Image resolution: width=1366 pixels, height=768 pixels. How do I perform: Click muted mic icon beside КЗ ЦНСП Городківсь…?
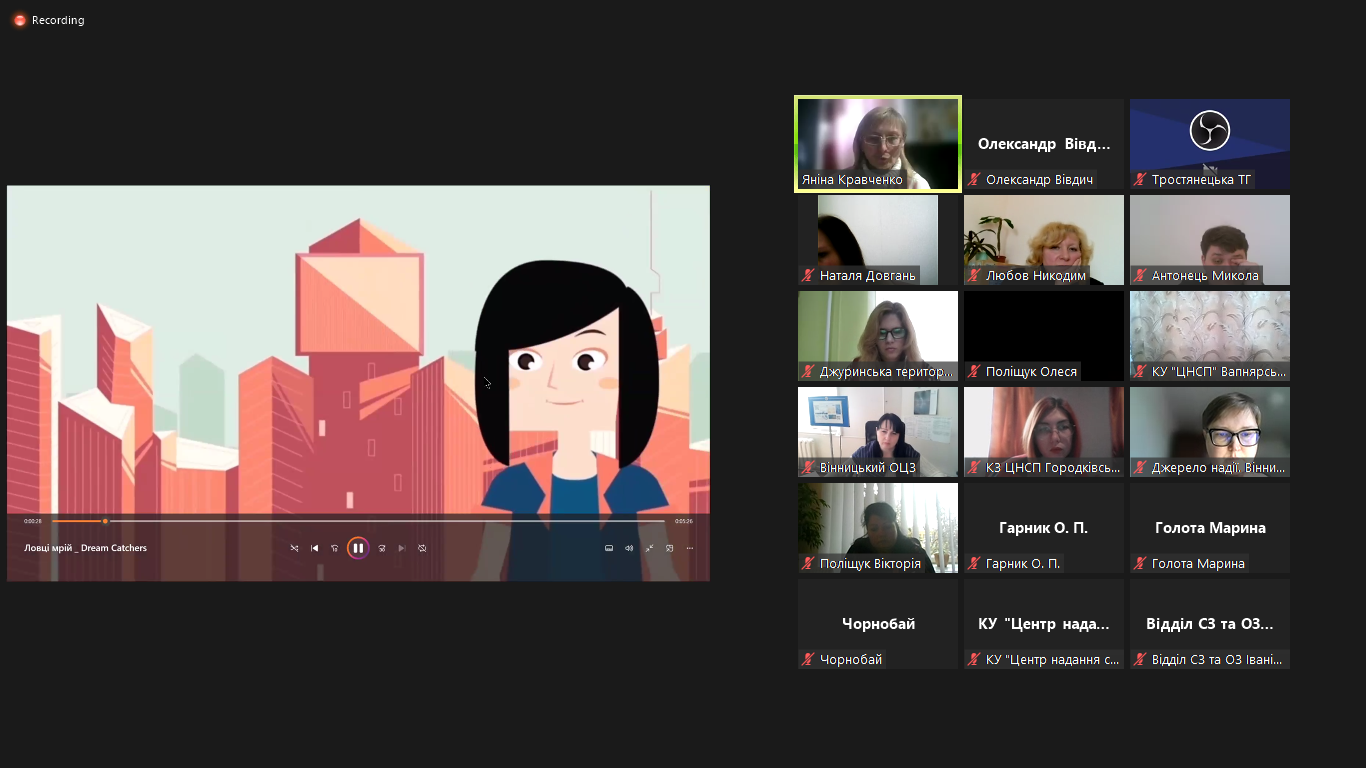(974, 468)
